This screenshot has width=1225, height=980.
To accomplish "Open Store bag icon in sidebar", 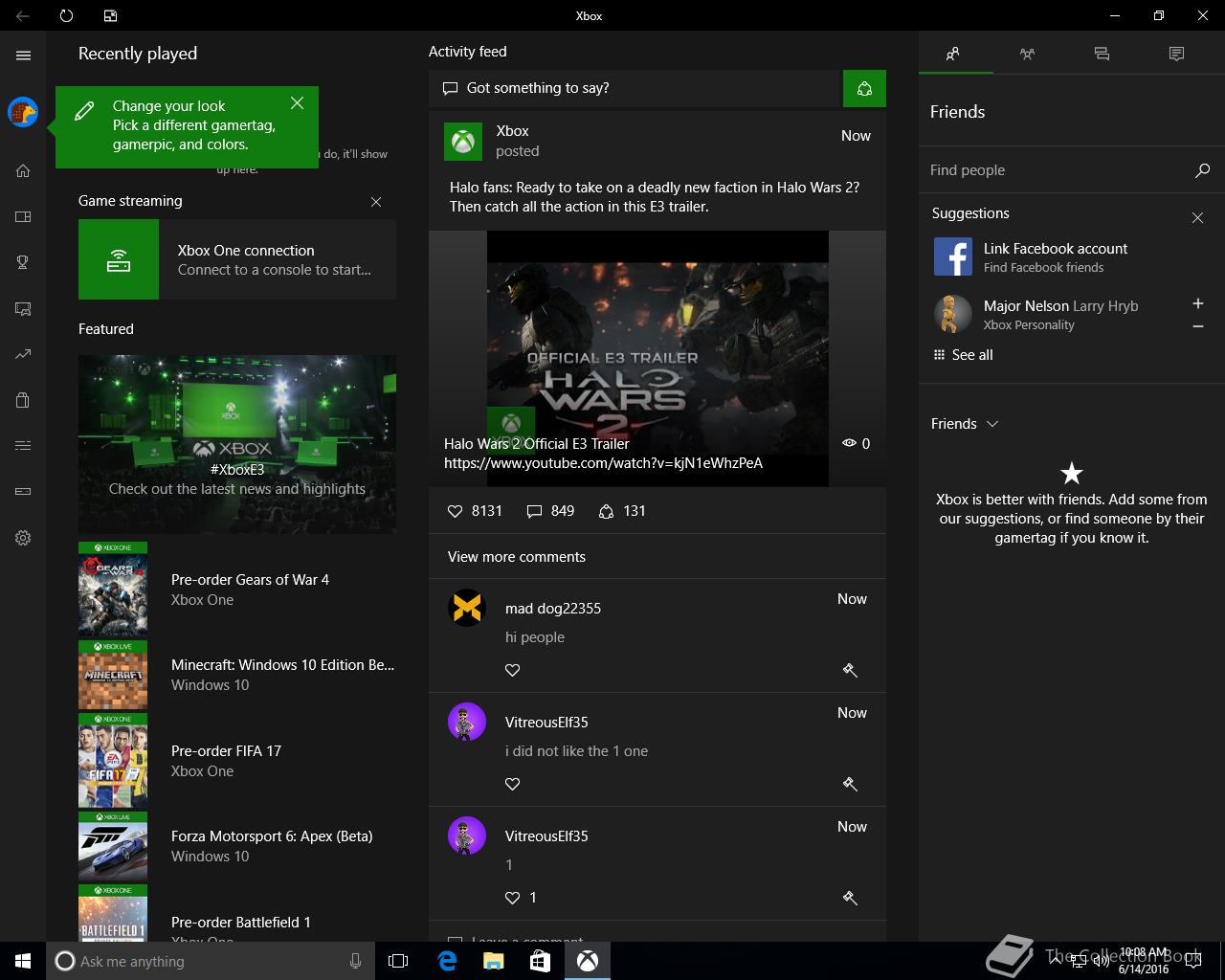I will (x=23, y=400).
